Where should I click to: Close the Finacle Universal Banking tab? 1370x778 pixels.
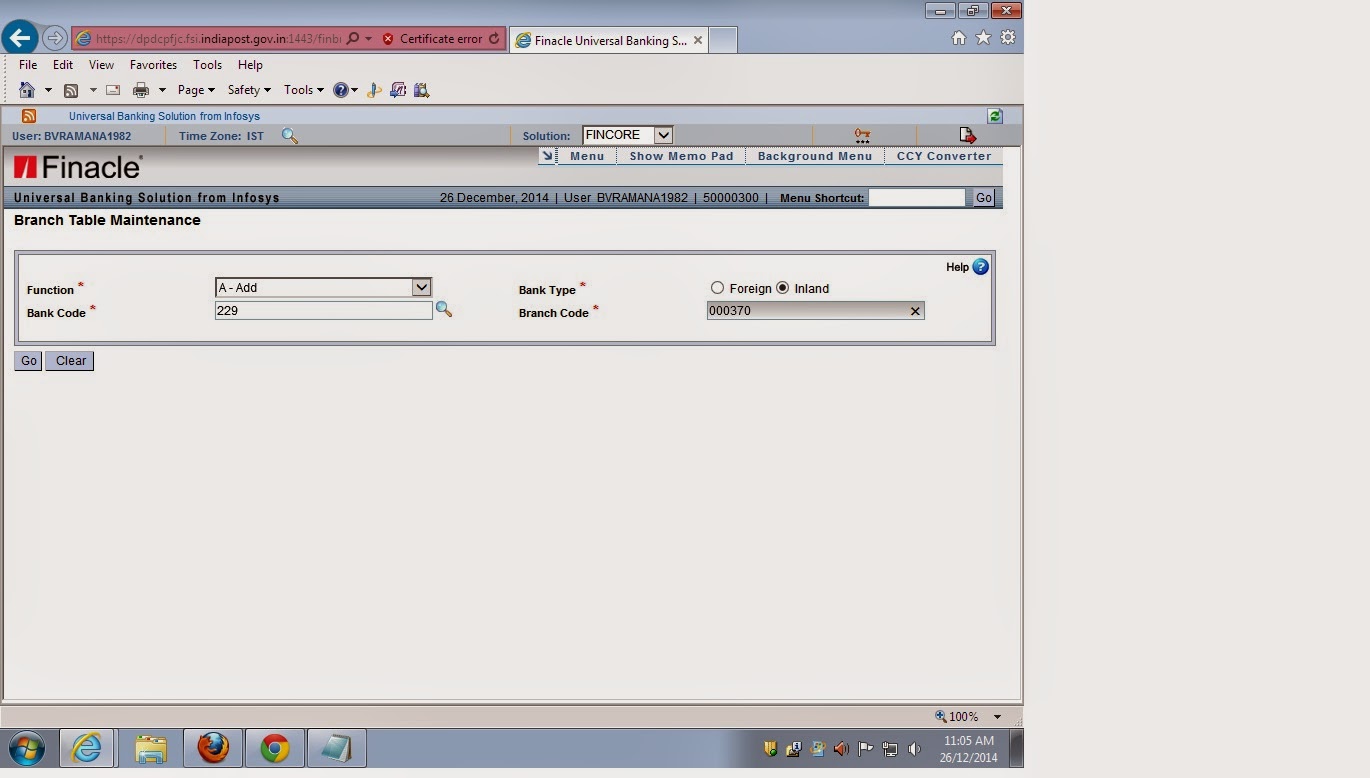point(698,40)
